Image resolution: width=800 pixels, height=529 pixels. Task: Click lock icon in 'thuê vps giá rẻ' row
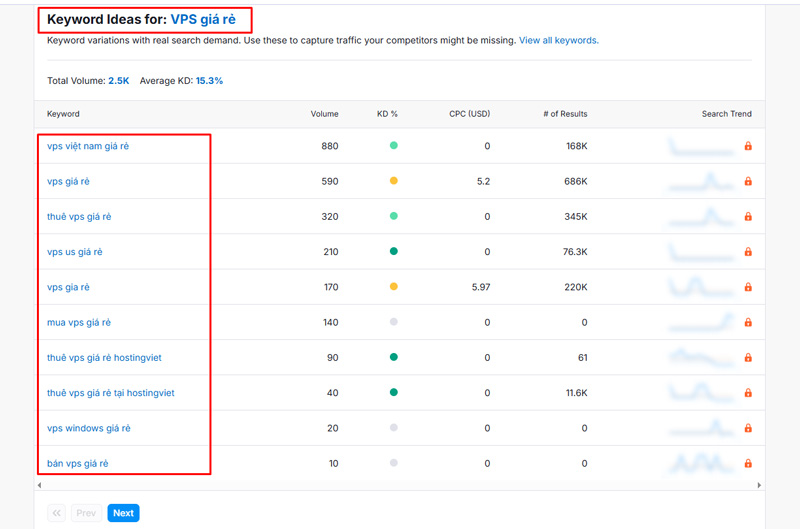click(748, 217)
